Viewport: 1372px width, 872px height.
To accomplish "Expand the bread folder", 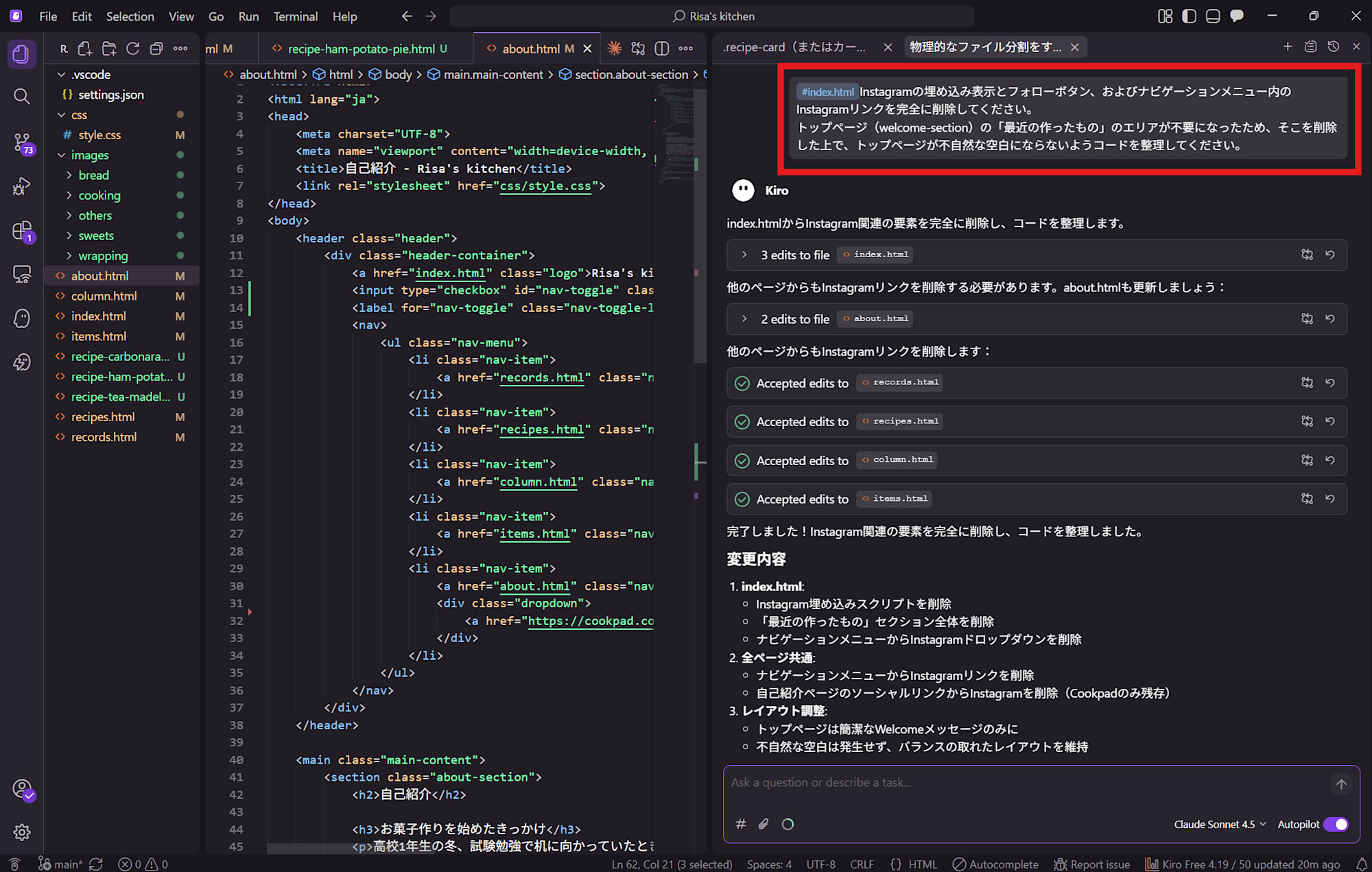I will click(93, 175).
